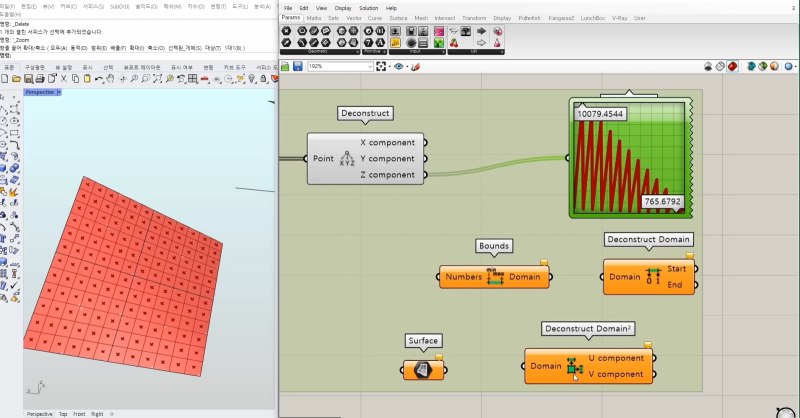Click the Bounds component min-max icon
Image resolution: width=800 pixels, height=418 pixels.
pos(496,276)
